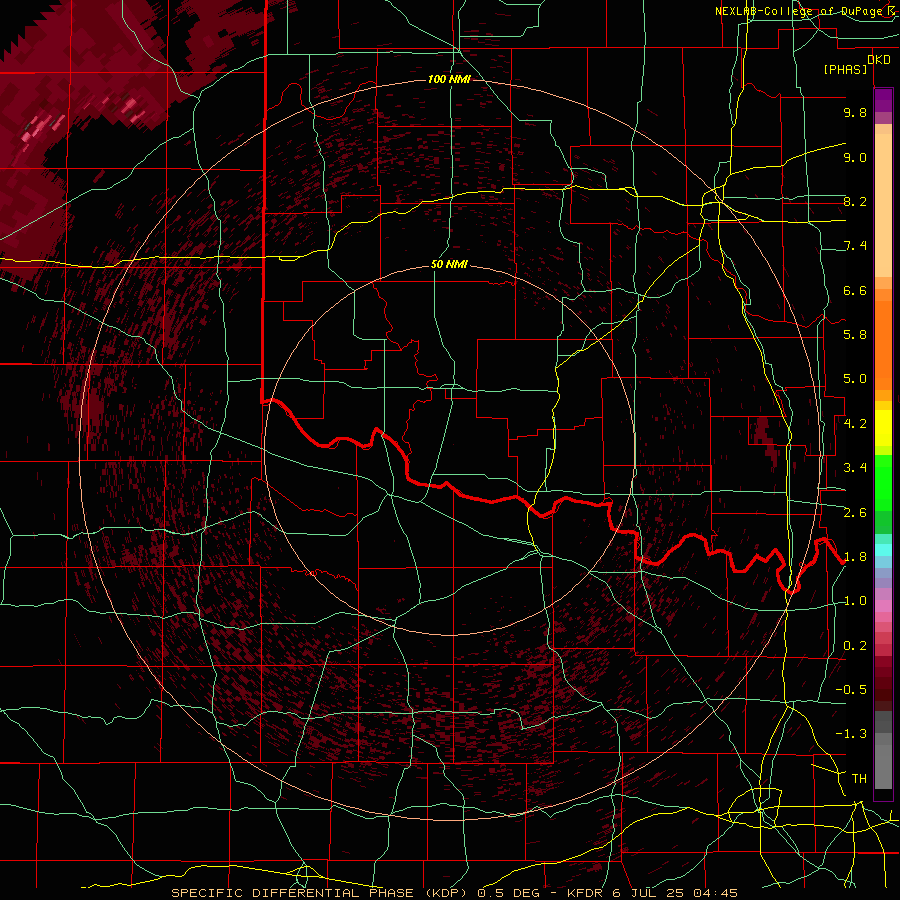
Task: Click the "DKD" label above the color scale
Action: 879,60
